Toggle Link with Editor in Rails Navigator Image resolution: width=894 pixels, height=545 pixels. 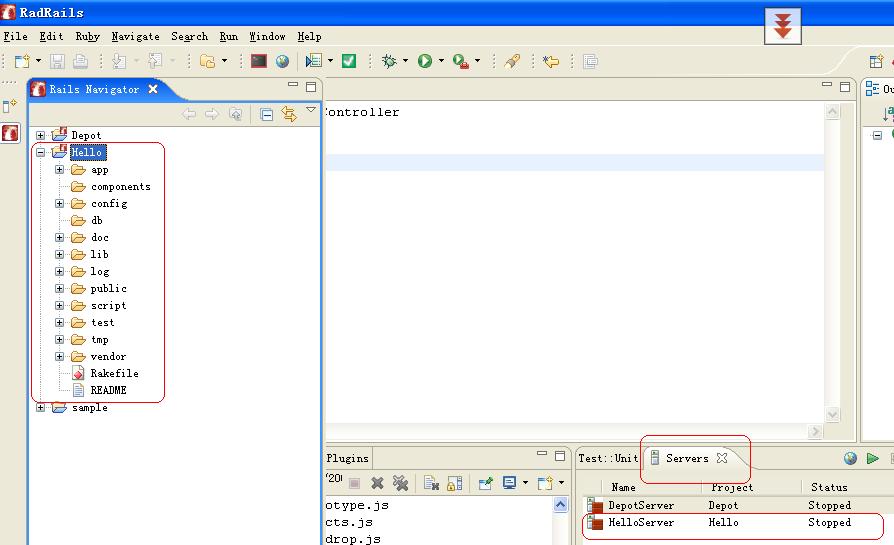click(289, 114)
